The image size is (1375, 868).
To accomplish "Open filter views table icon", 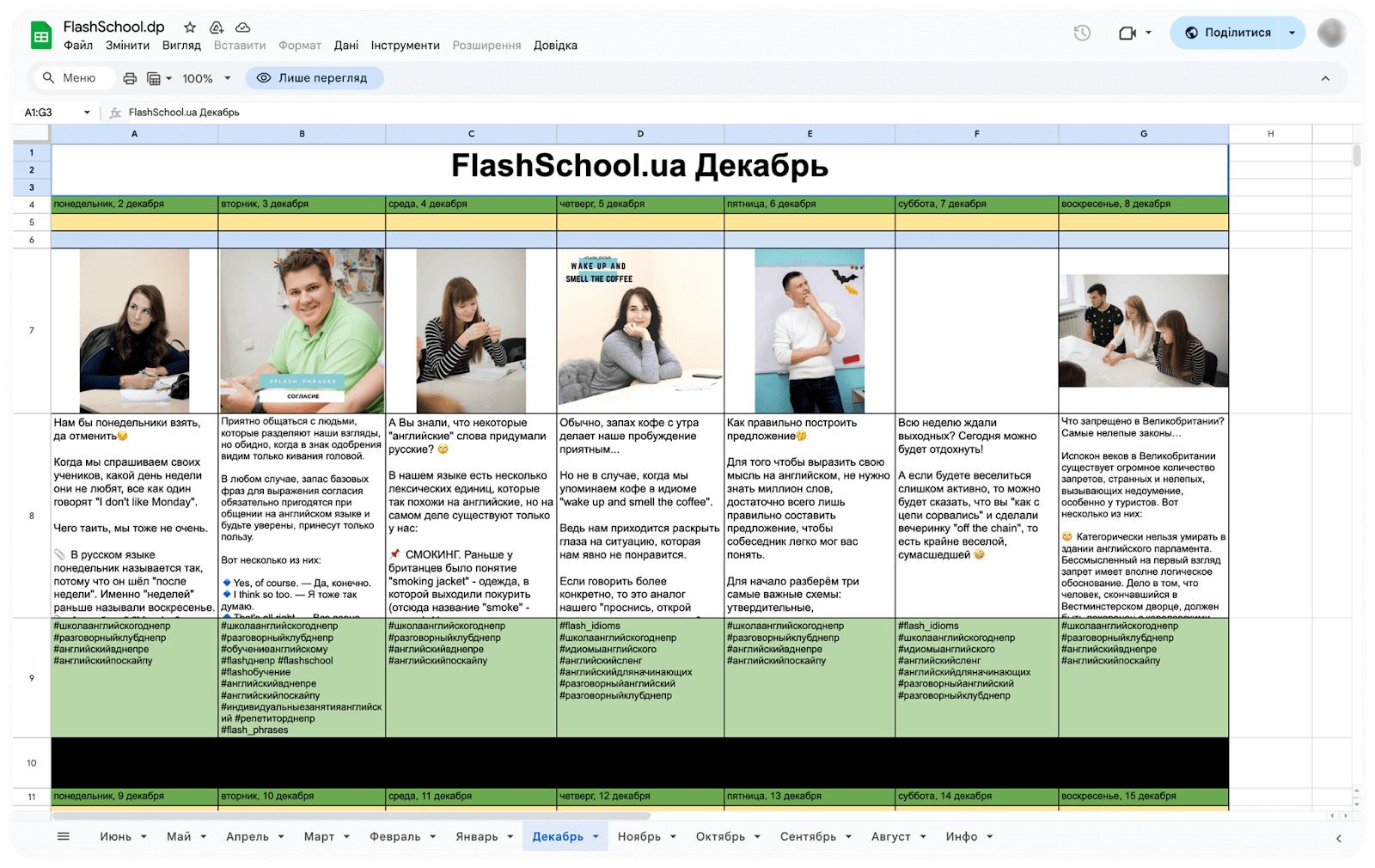I will (154, 78).
